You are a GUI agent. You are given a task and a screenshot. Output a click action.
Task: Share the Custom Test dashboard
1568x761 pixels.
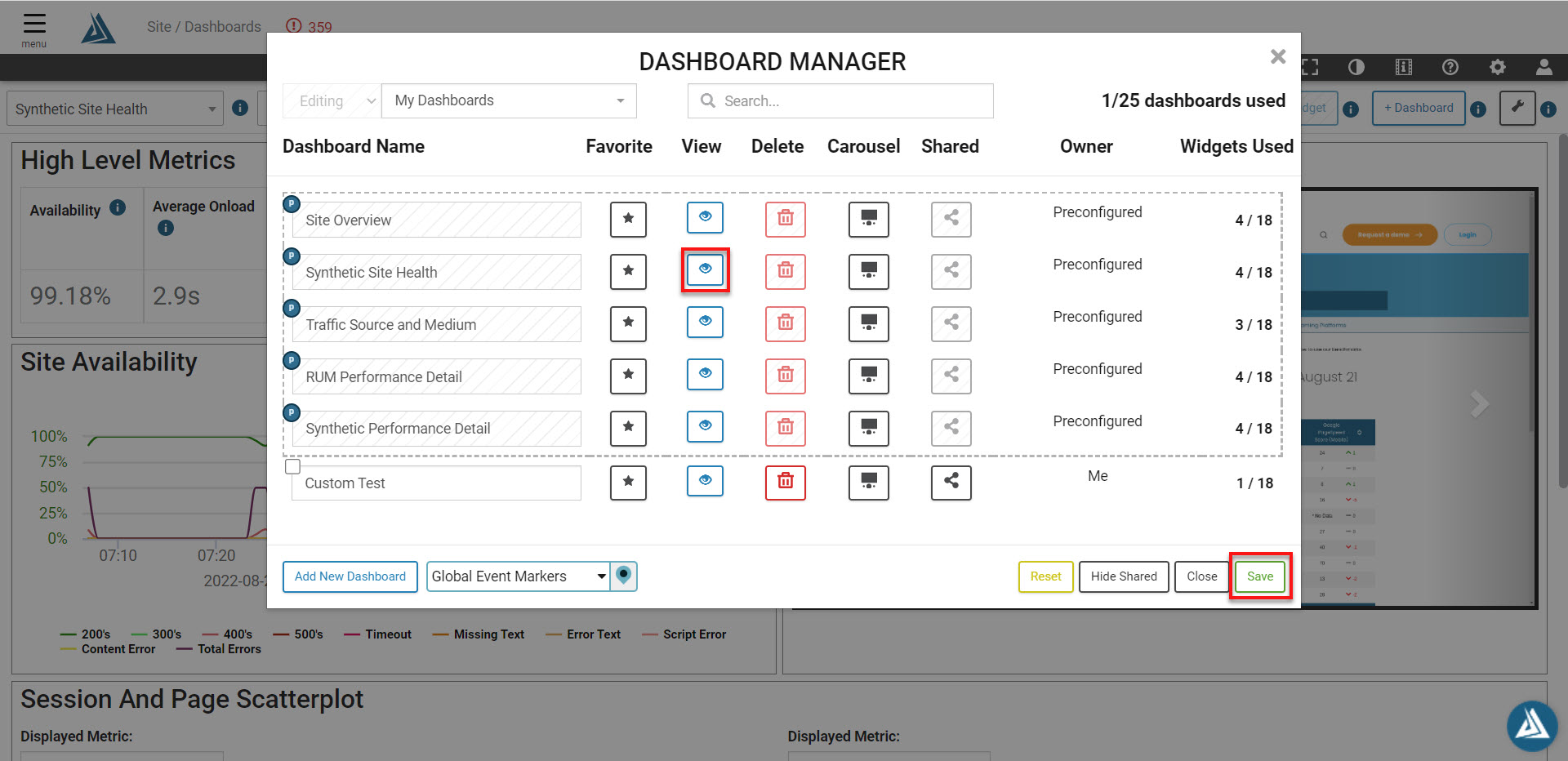click(951, 483)
